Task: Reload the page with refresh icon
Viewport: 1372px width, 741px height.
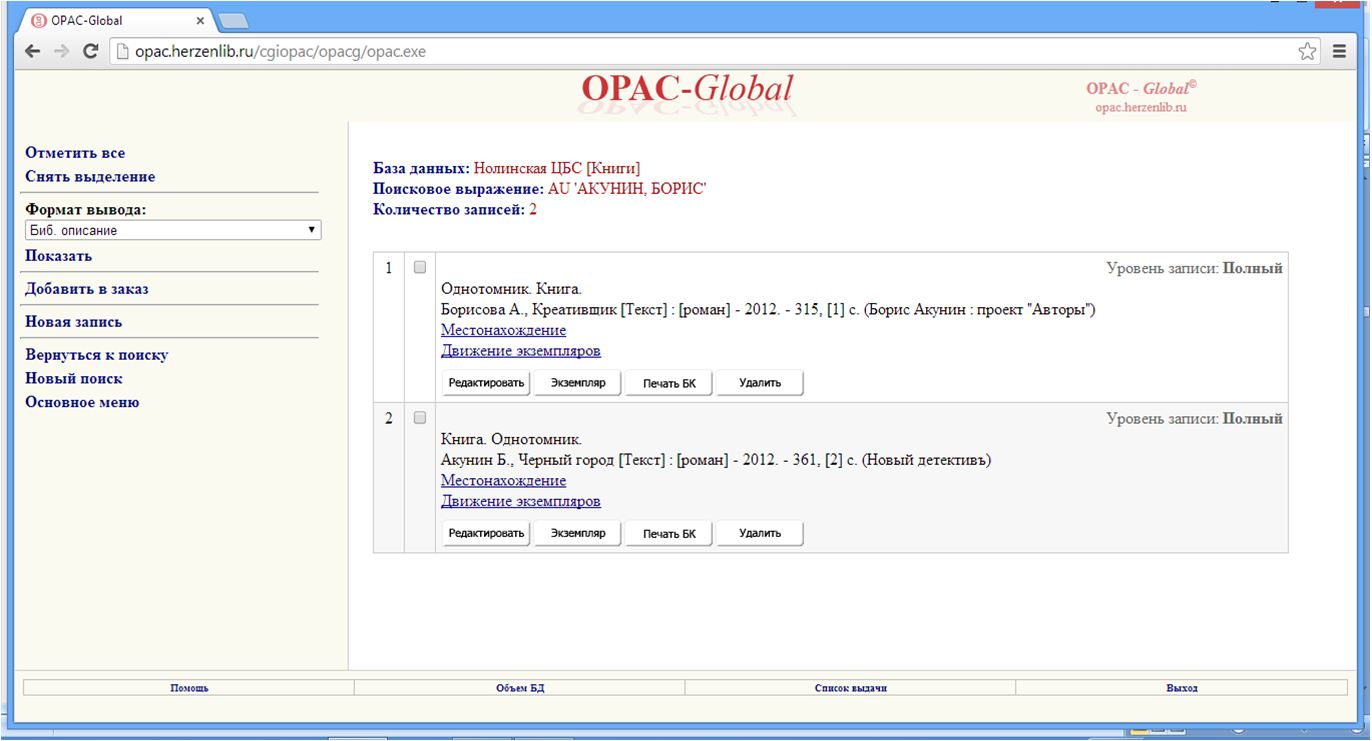Action: click(x=90, y=52)
